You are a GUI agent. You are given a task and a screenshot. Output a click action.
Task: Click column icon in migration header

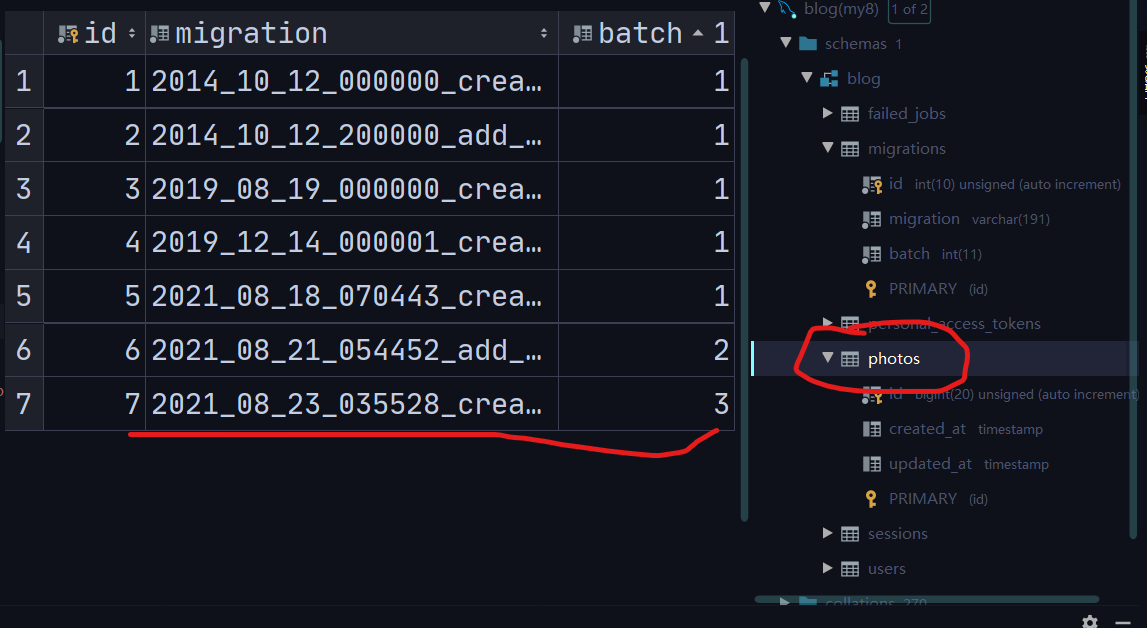click(x=159, y=34)
